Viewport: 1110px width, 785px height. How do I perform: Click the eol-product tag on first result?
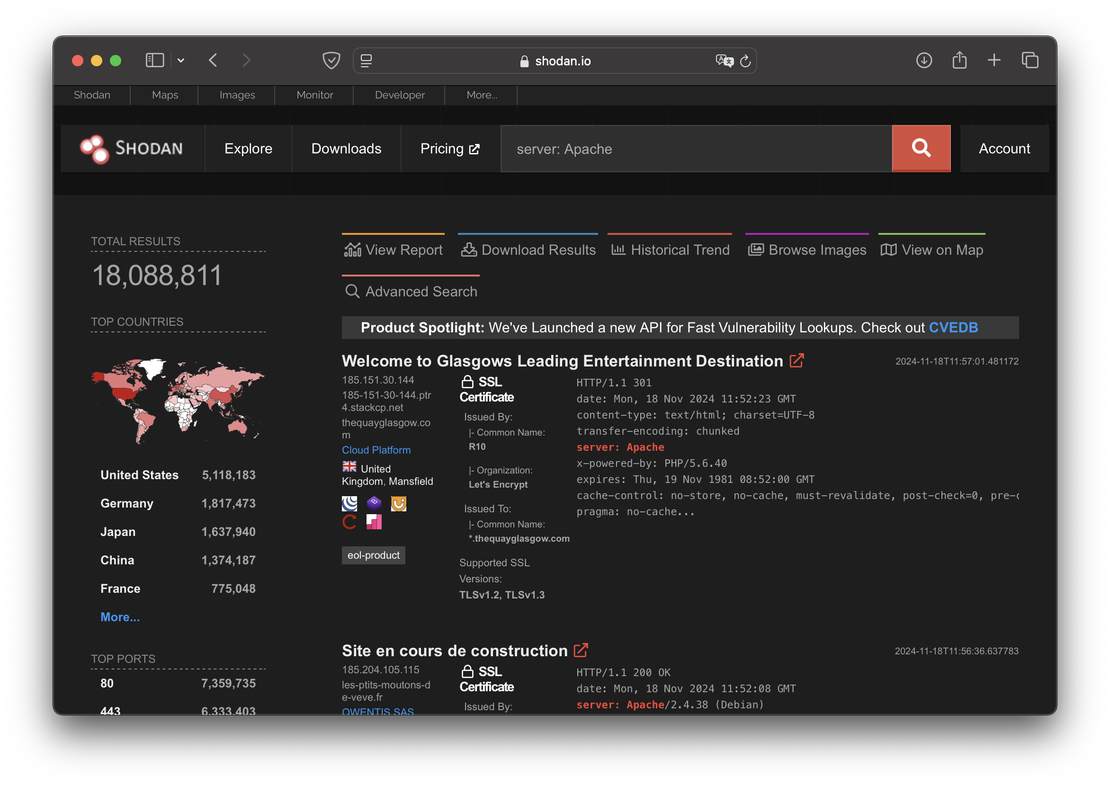point(373,555)
